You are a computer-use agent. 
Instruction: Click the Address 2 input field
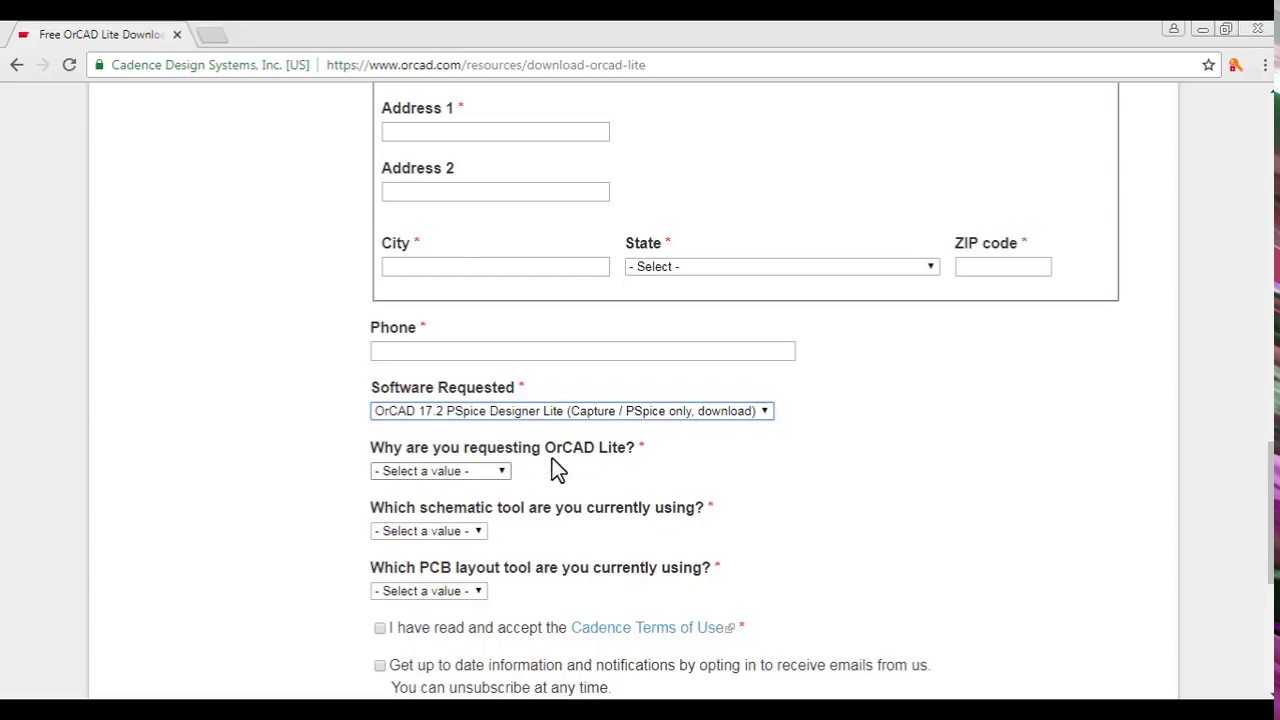click(x=495, y=192)
